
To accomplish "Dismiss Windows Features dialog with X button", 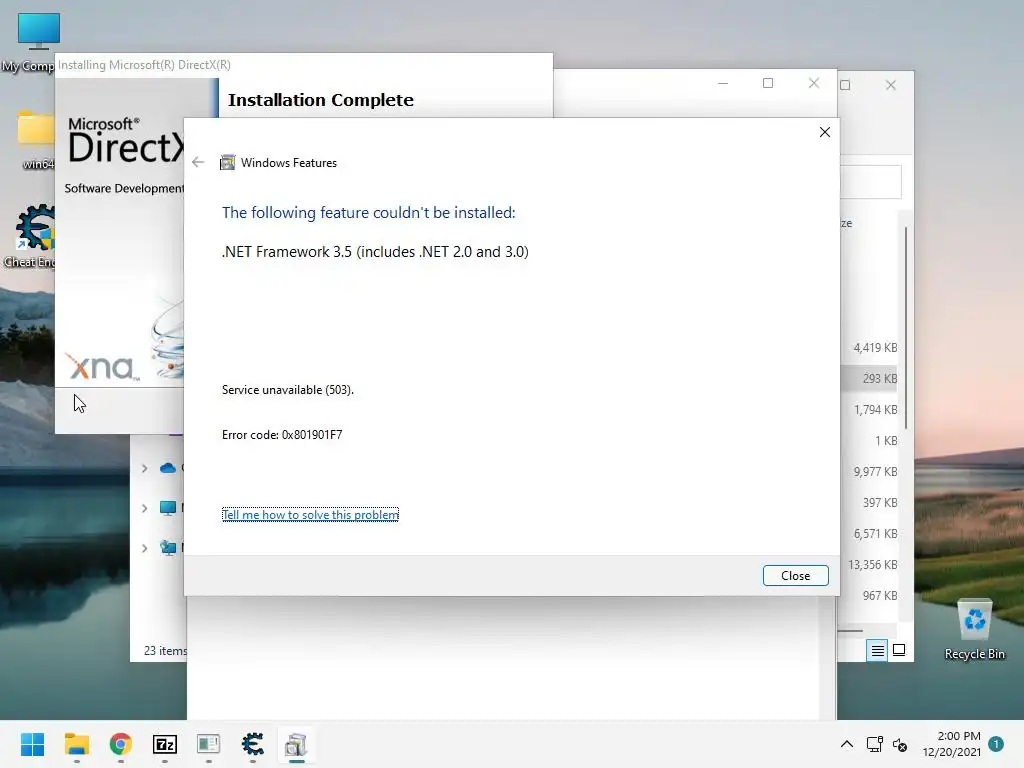I will click(825, 132).
